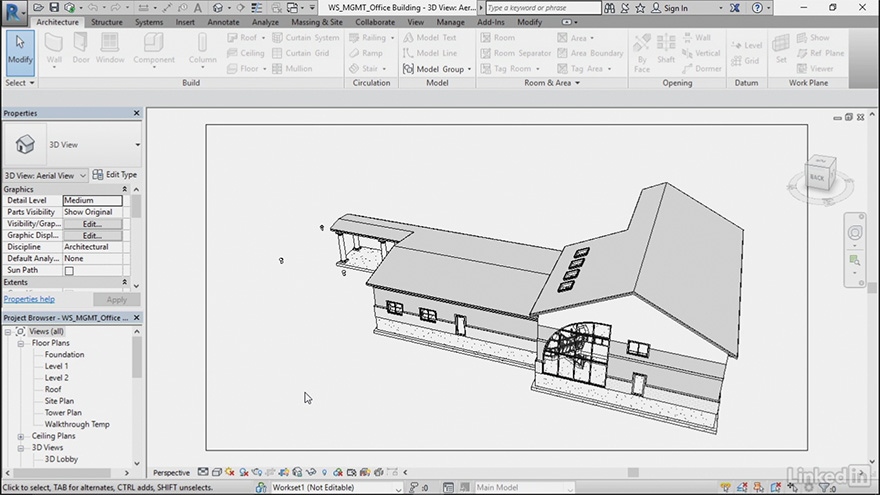The width and height of the screenshot is (880, 495).
Task: Click the Reveal Hidden Elements lightbulb icon
Action: point(324,473)
